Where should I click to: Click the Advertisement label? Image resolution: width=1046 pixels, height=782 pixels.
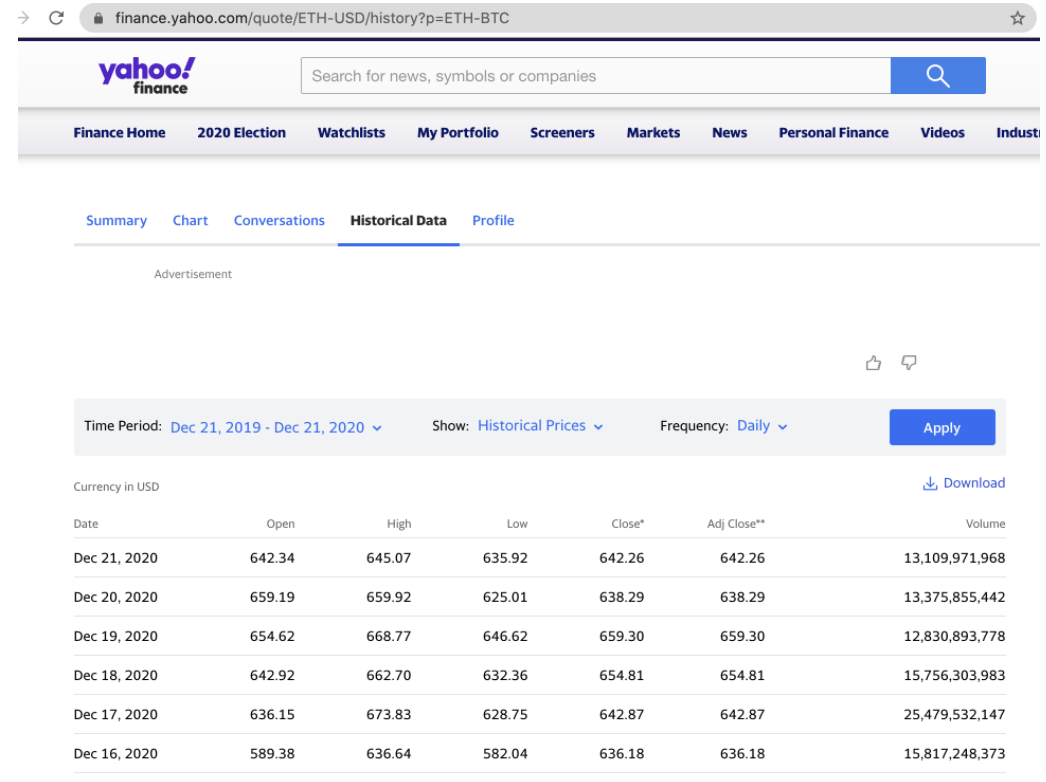pyautogui.click(x=193, y=274)
